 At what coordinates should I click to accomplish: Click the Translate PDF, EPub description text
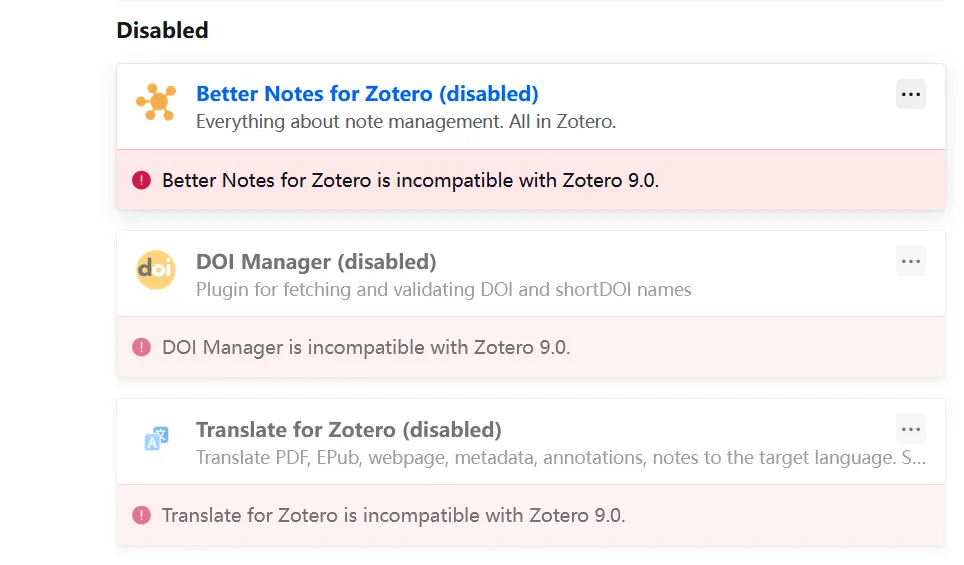click(x=560, y=458)
